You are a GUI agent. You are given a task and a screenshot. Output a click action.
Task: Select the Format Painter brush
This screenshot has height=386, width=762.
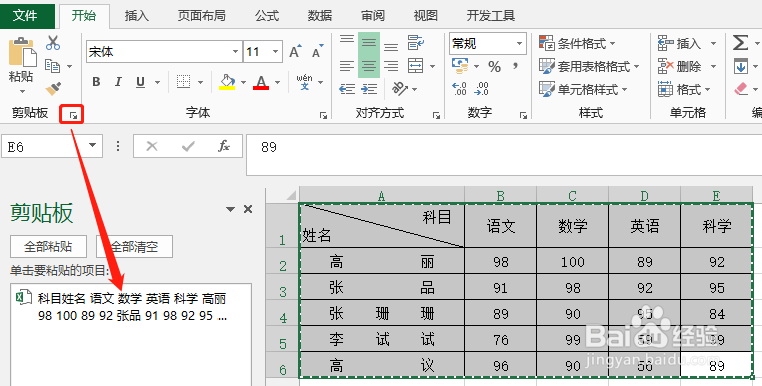tap(53, 88)
